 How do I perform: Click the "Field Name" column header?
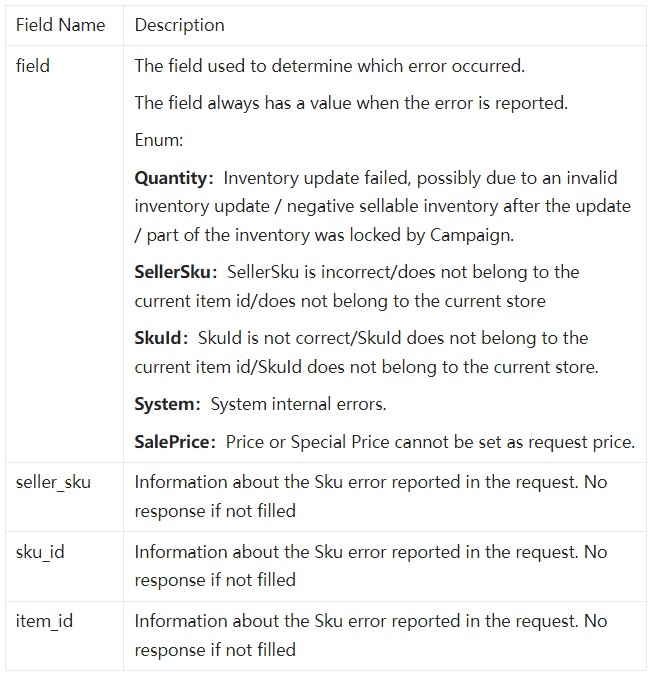coord(60,25)
